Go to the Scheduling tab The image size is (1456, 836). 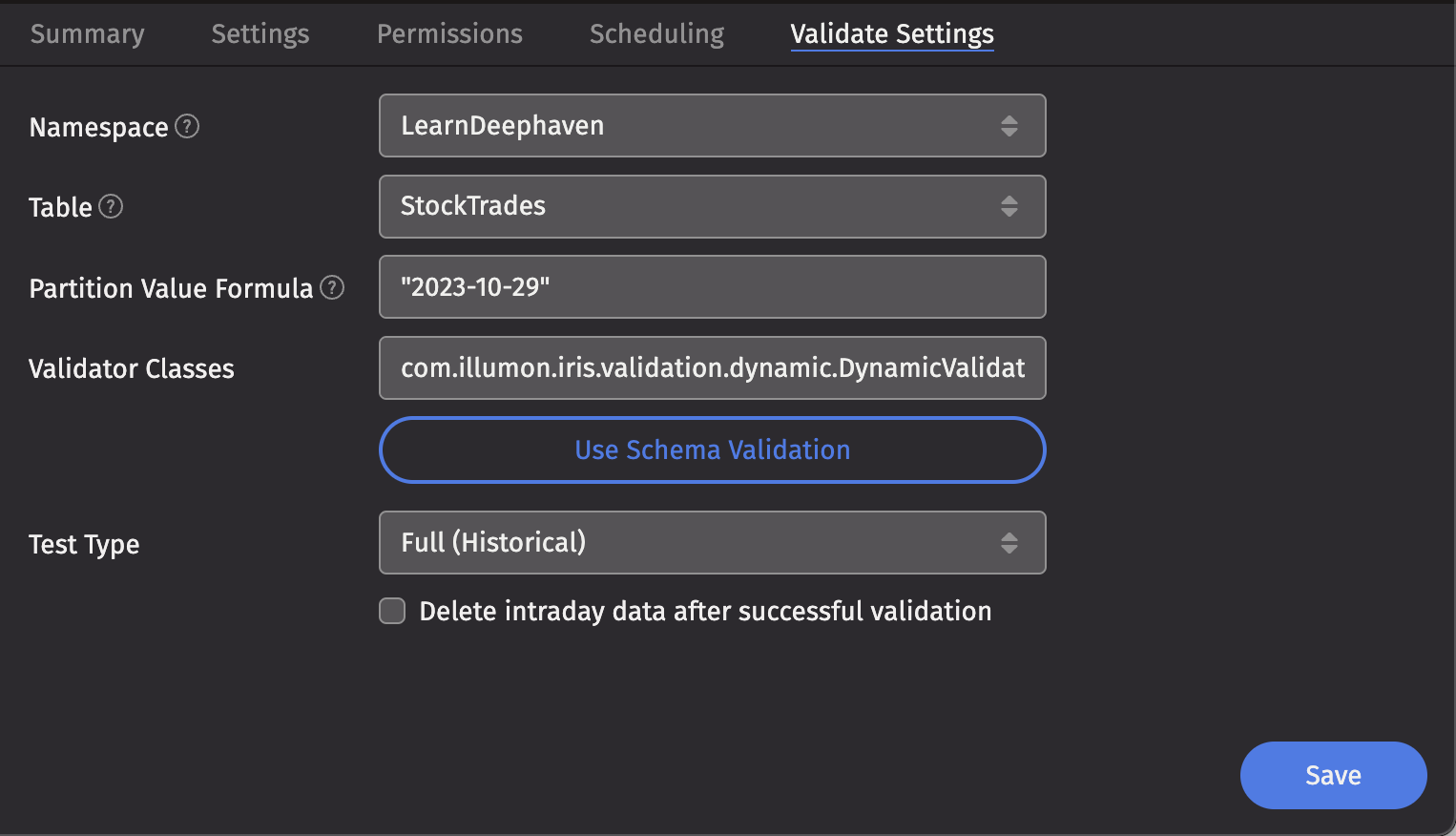(657, 34)
